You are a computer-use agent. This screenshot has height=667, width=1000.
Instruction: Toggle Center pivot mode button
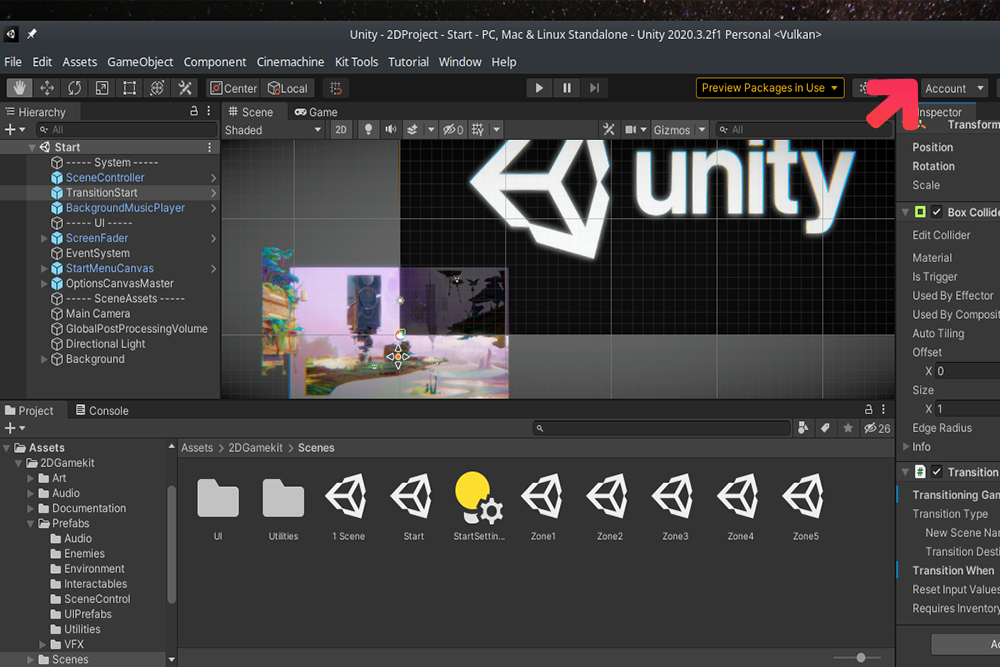pyautogui.click(x=233, y=88)
